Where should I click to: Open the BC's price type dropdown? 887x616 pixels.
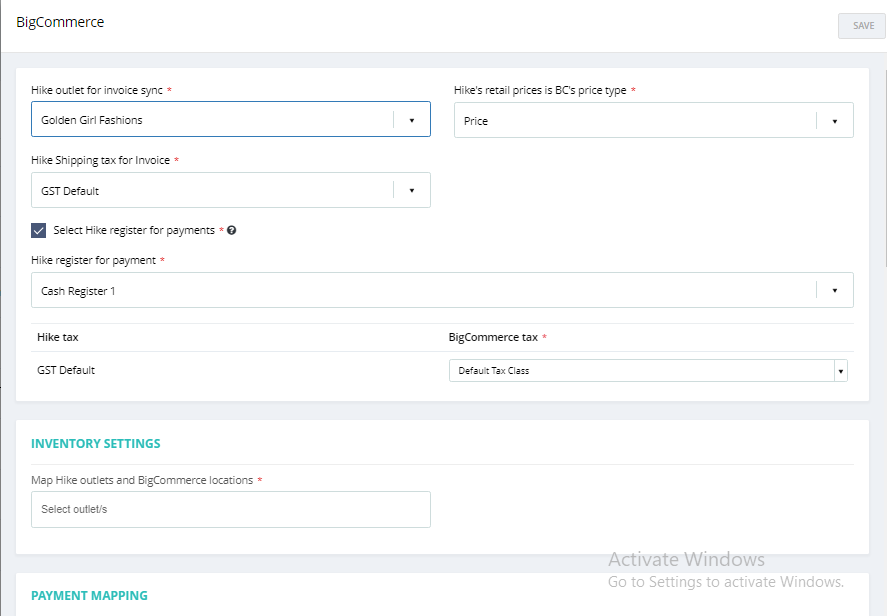click(653, 120)
